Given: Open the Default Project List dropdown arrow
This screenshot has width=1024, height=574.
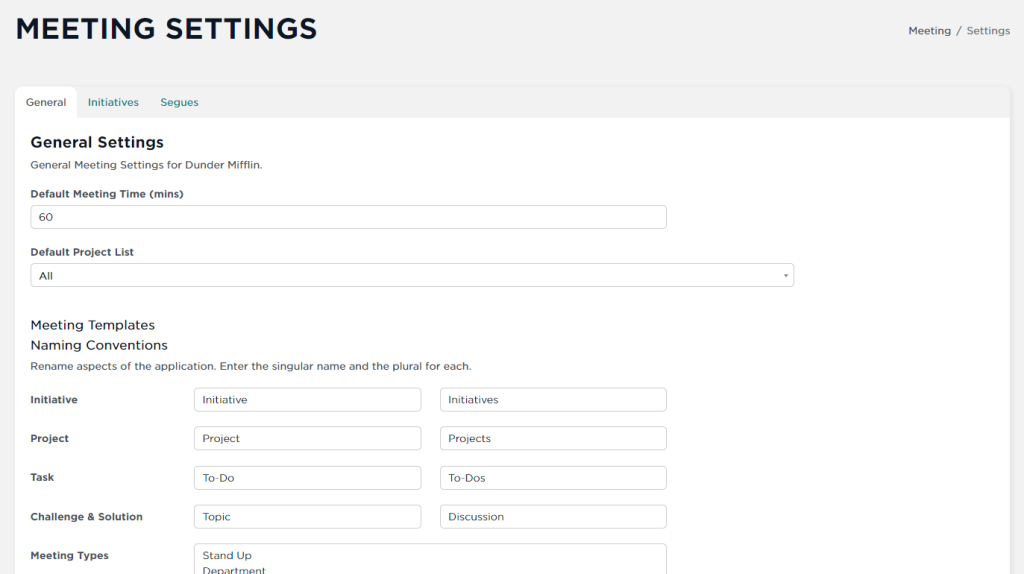Looking at the screenshot, I should coord(785,276).
